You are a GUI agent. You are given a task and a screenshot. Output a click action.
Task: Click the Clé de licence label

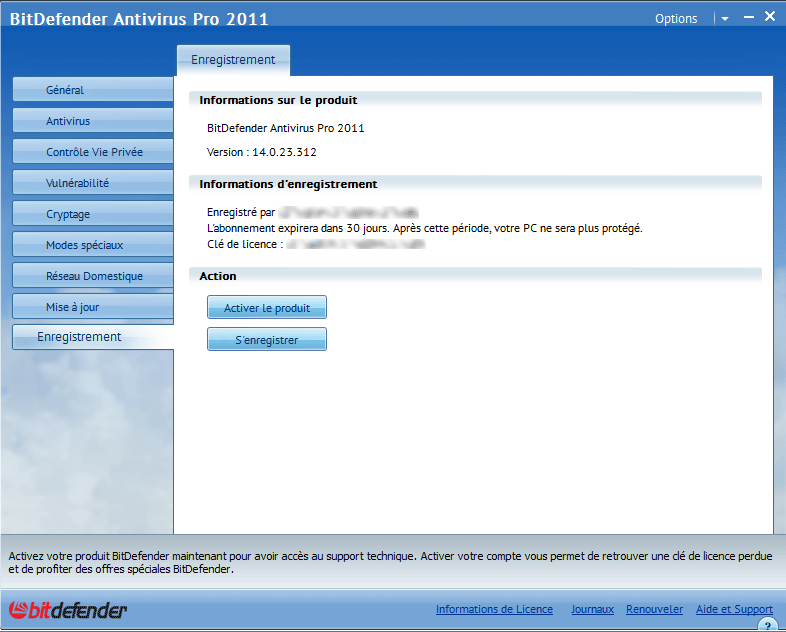tap(245, 245)
